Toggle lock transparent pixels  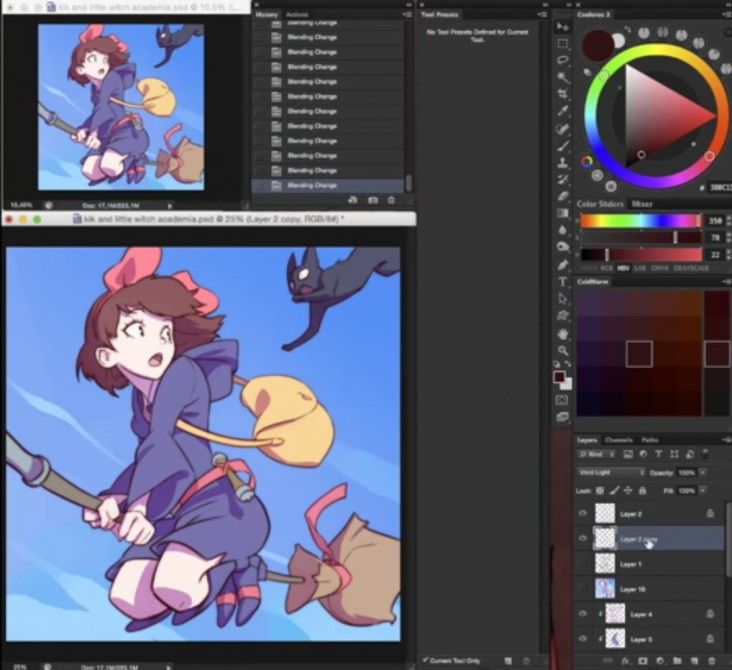pos(600,490)
